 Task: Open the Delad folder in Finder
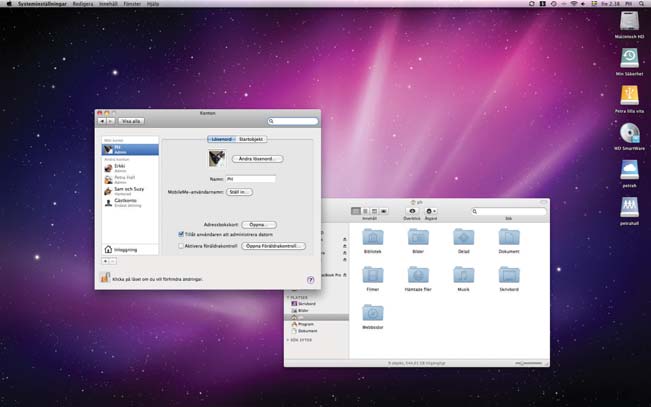tap(463, 237)
